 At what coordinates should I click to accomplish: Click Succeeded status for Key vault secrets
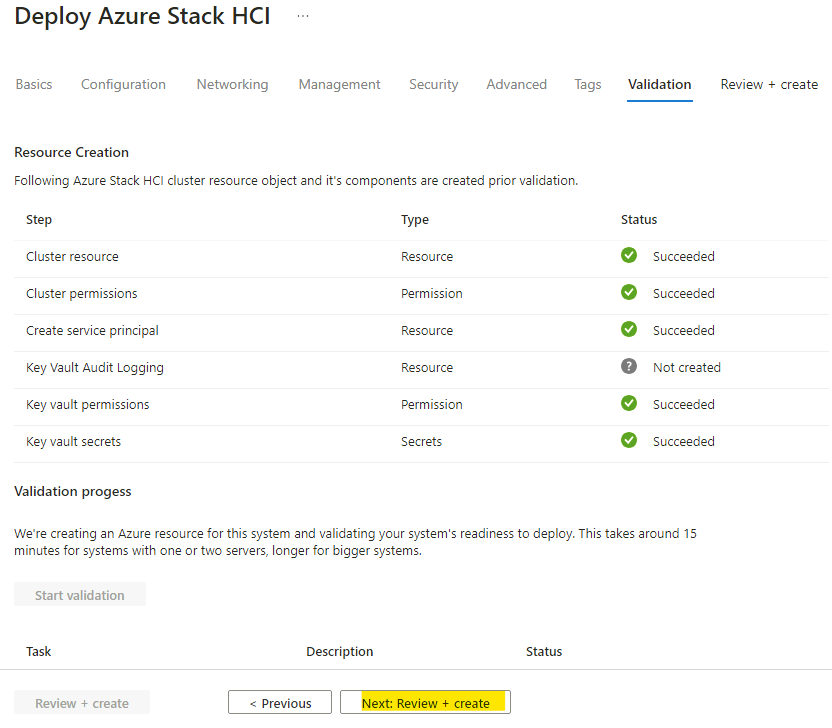(x=683, y=441)
